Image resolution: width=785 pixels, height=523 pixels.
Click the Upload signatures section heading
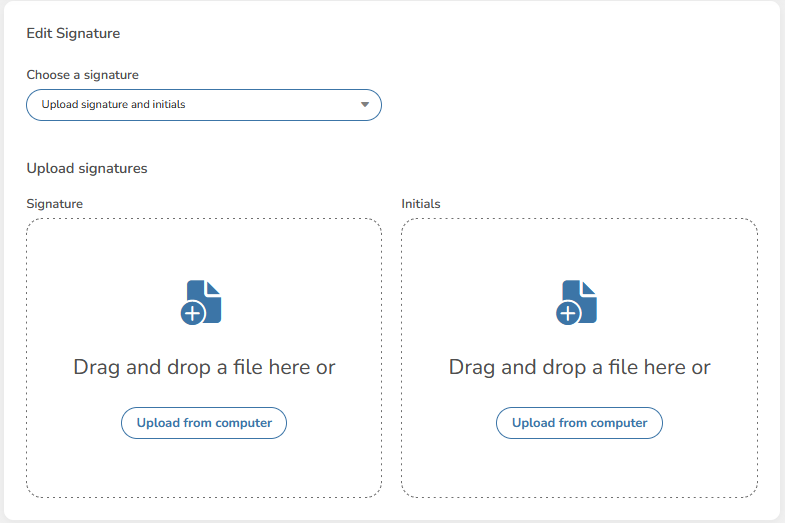coord(87,168)
